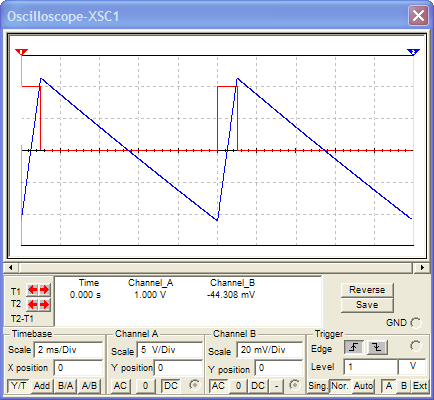Viewport: 434px width, 400px height.
Task: Toggle Channel B invert minus button
Action: click(276, 386)
